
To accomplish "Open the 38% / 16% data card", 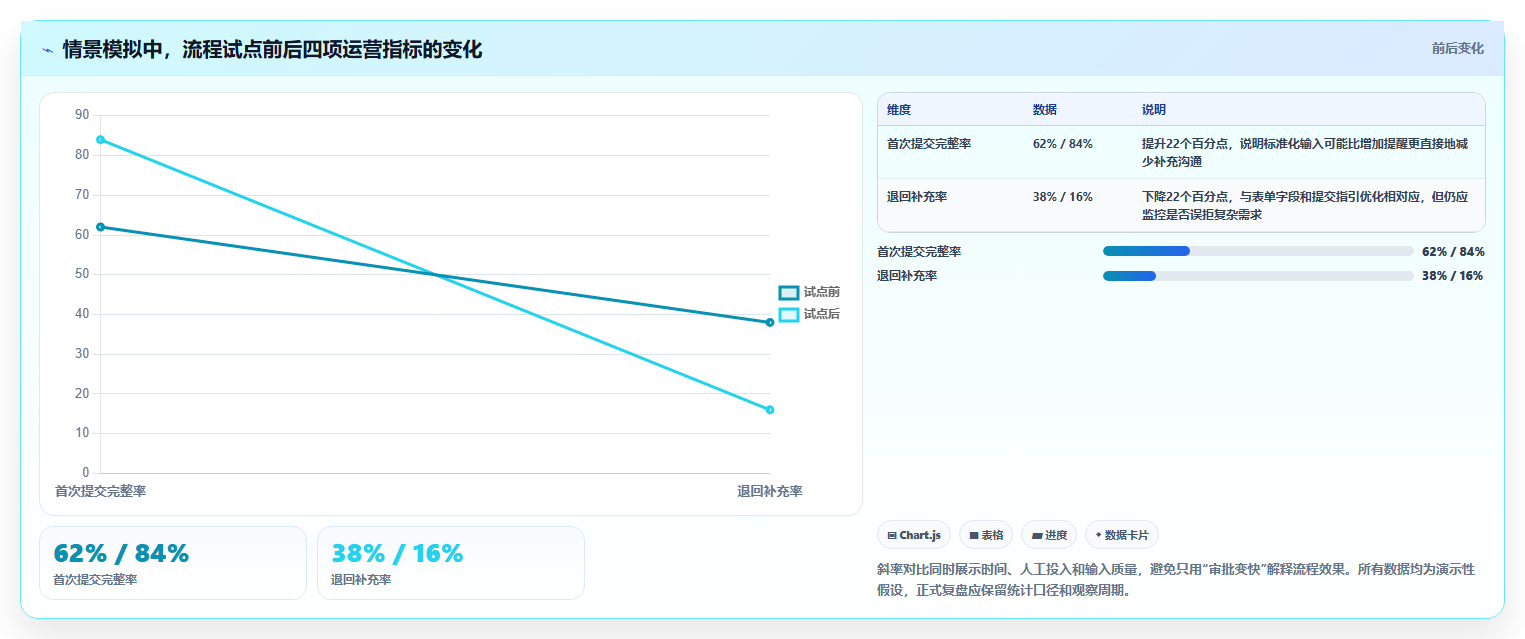I will coord(451,563).
